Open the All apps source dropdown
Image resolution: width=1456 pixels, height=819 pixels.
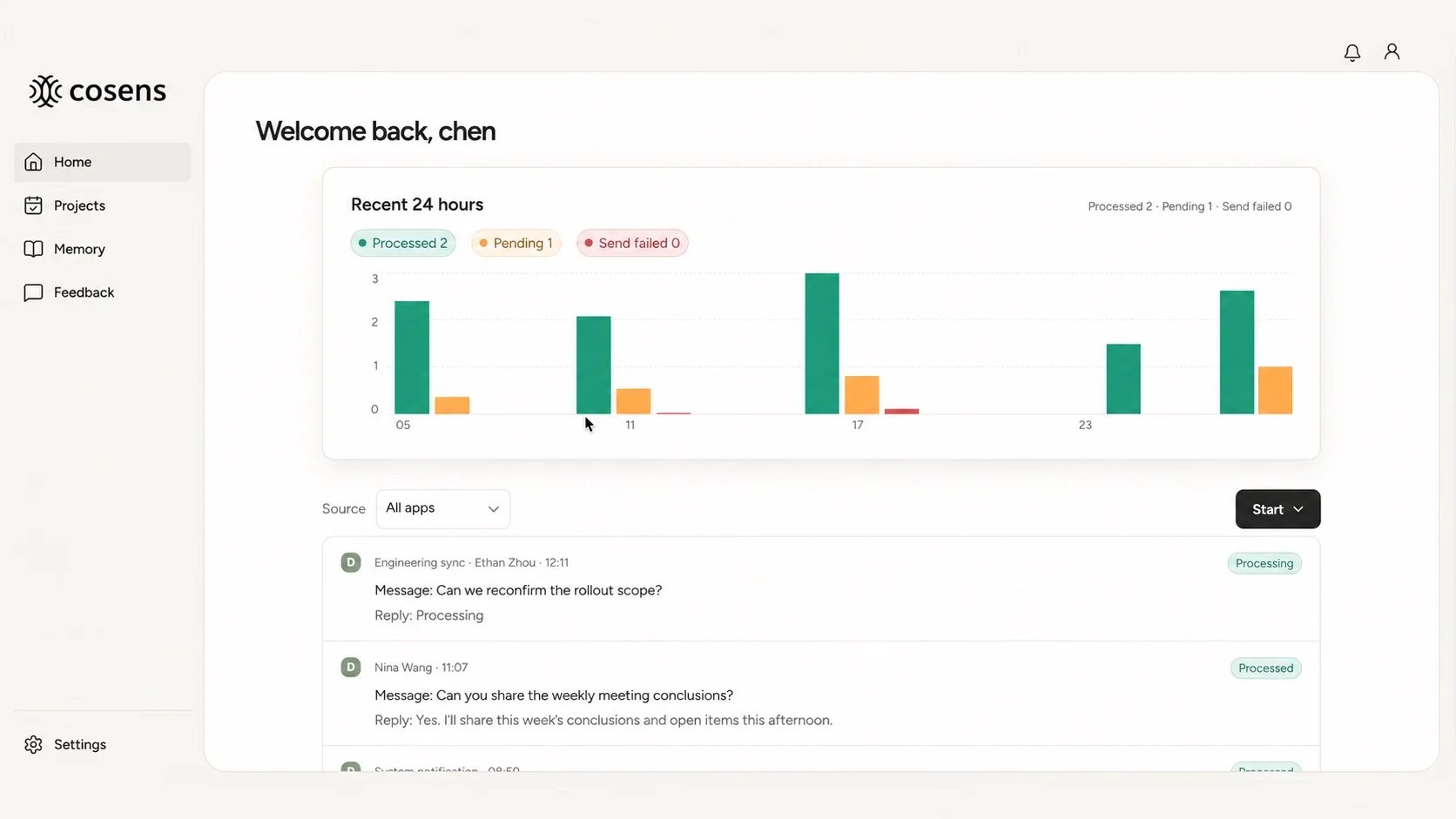tap(442, 508)
